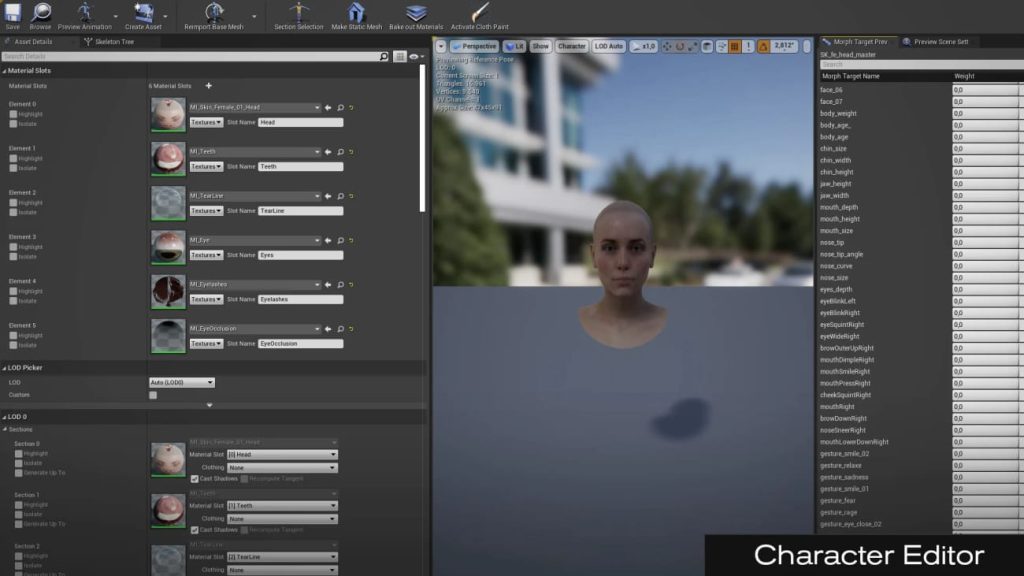Open the Perspective viewport dropdown
Screen dimensions: 1024x576
[476, 45]
